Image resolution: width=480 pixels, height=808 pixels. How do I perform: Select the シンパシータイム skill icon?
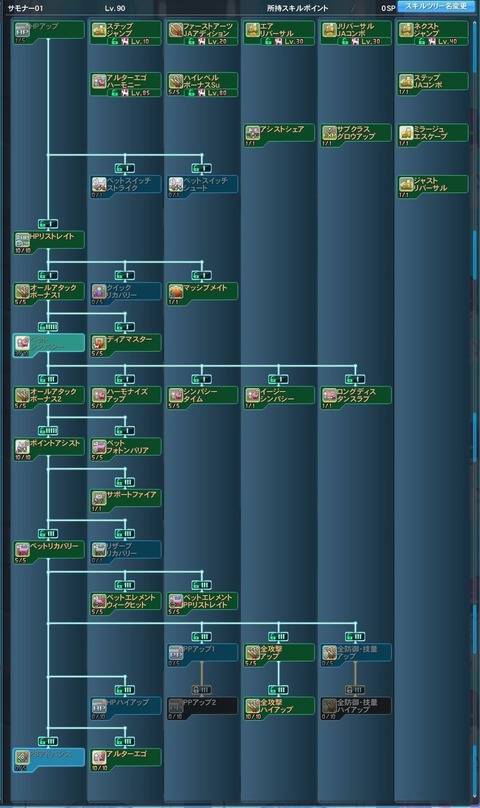175,395
